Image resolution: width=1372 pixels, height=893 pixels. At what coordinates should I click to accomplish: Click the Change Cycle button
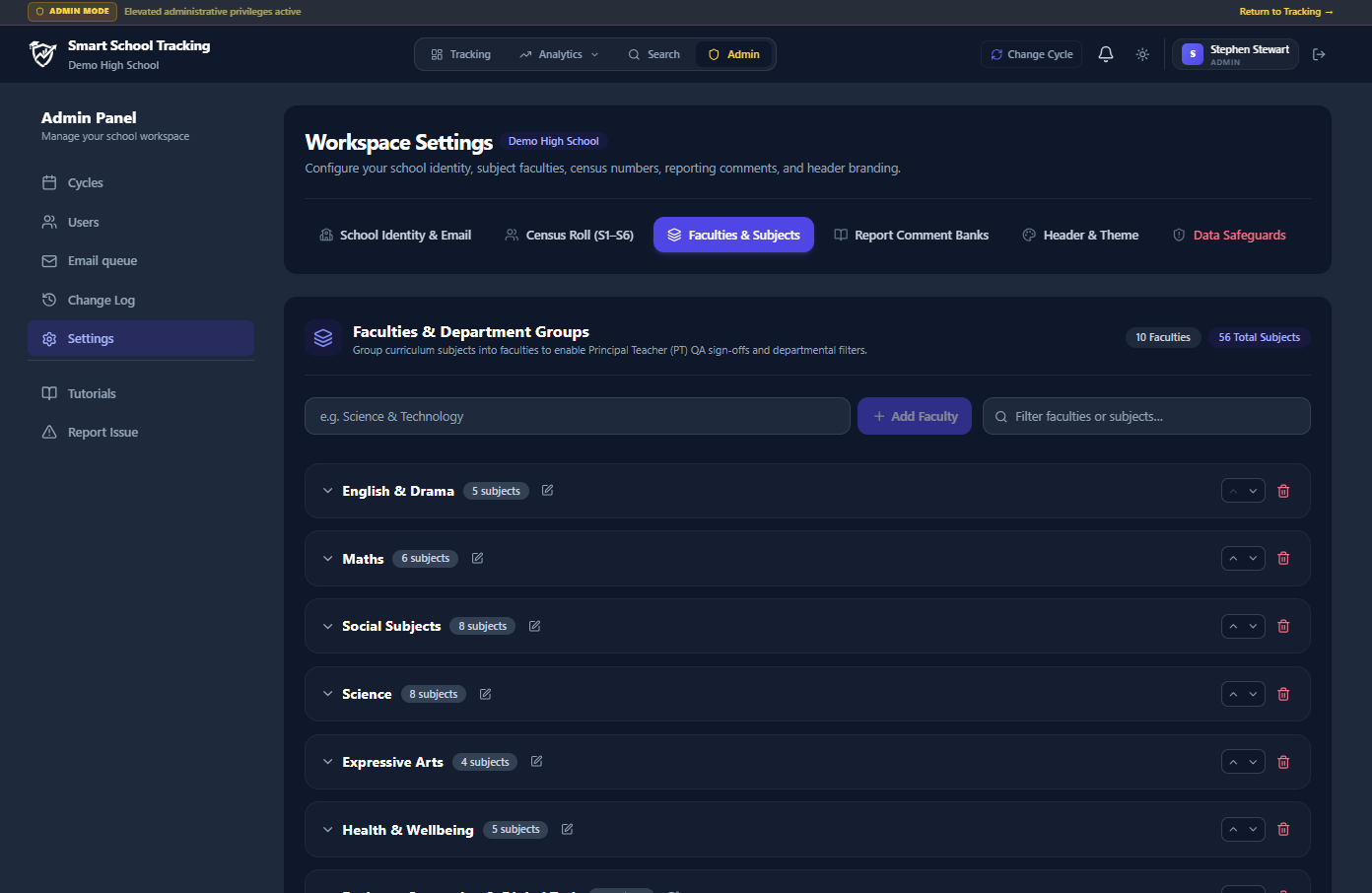tap(1031, 54)
